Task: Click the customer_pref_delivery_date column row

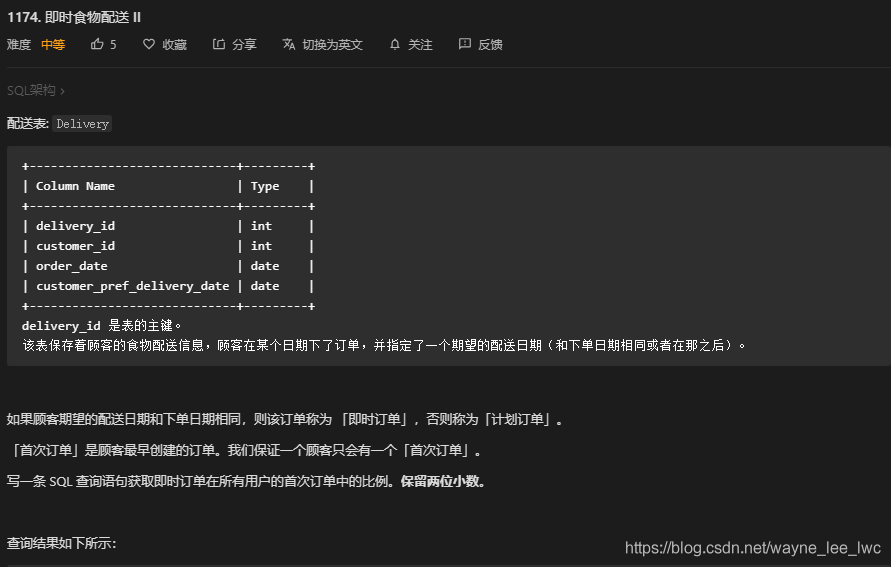Action: [x=168, y=286]
